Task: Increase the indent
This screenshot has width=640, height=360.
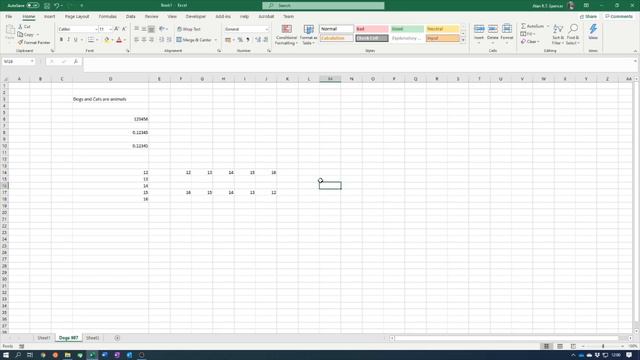Action: tap(169, 40)
